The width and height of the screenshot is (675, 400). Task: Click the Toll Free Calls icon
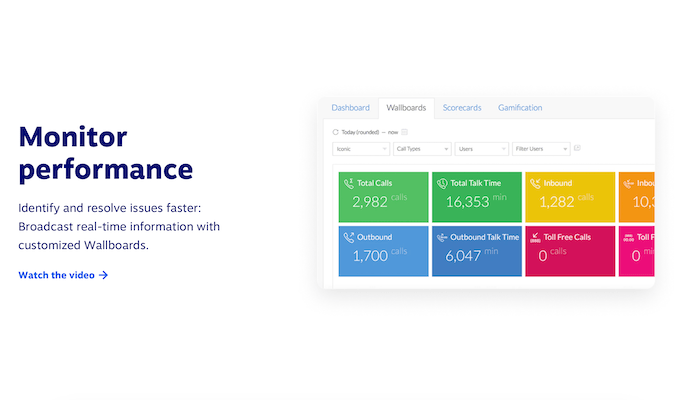tap(535, 238)
